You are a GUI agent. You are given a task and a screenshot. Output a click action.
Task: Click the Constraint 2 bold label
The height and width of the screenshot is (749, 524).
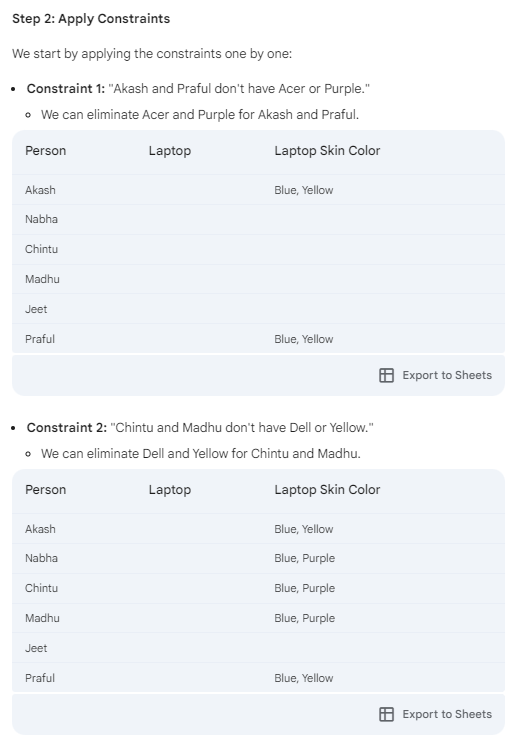click(x=67, y=428)
